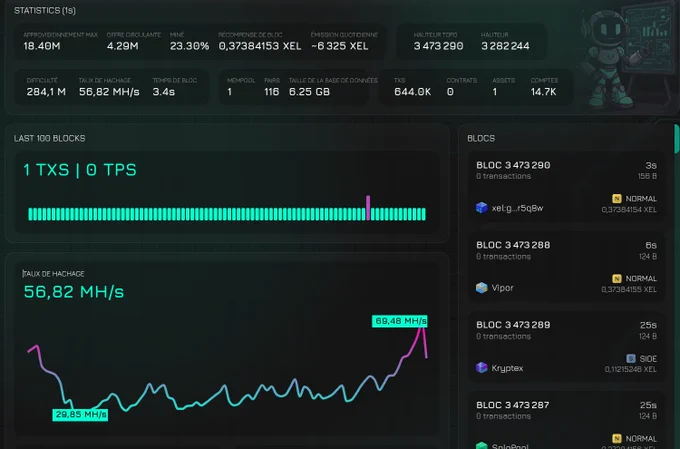The height and width of the screenshot is (449, 680).
Task: Click TXS 644.0K value
Action: (x=412, y=92)
